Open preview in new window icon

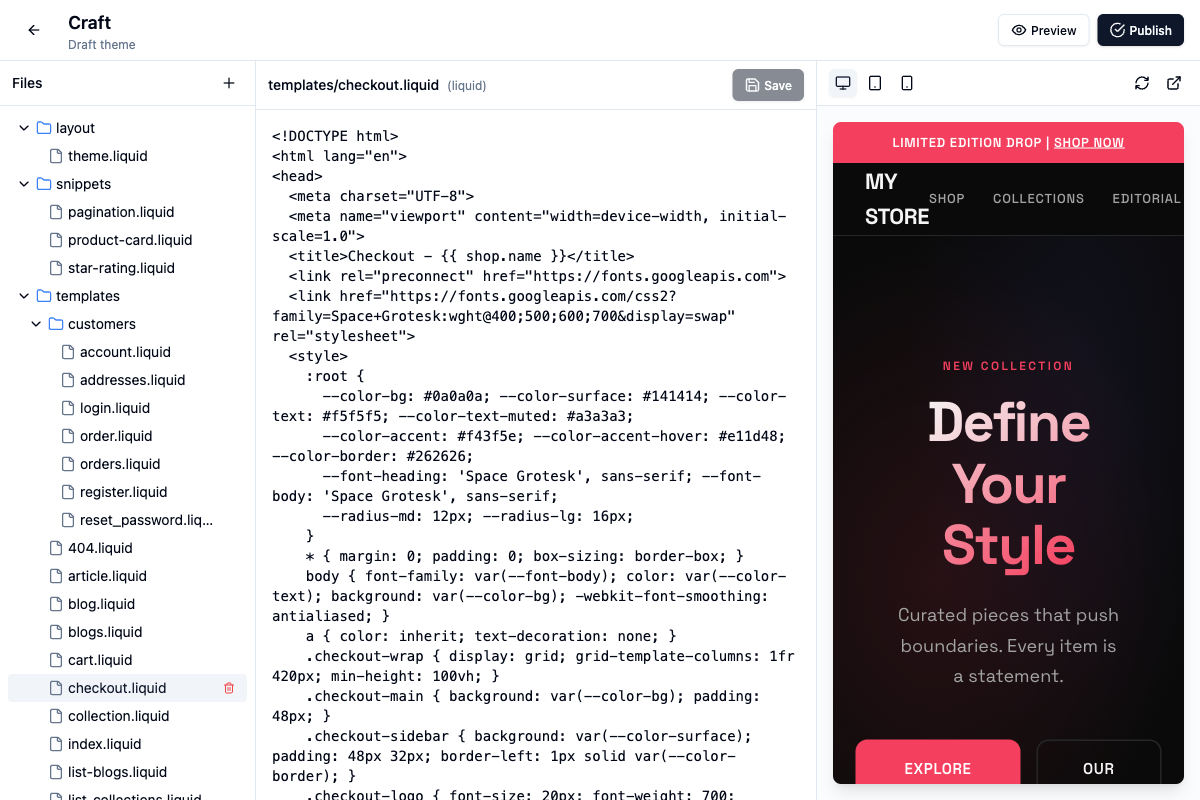(1174, 83)
